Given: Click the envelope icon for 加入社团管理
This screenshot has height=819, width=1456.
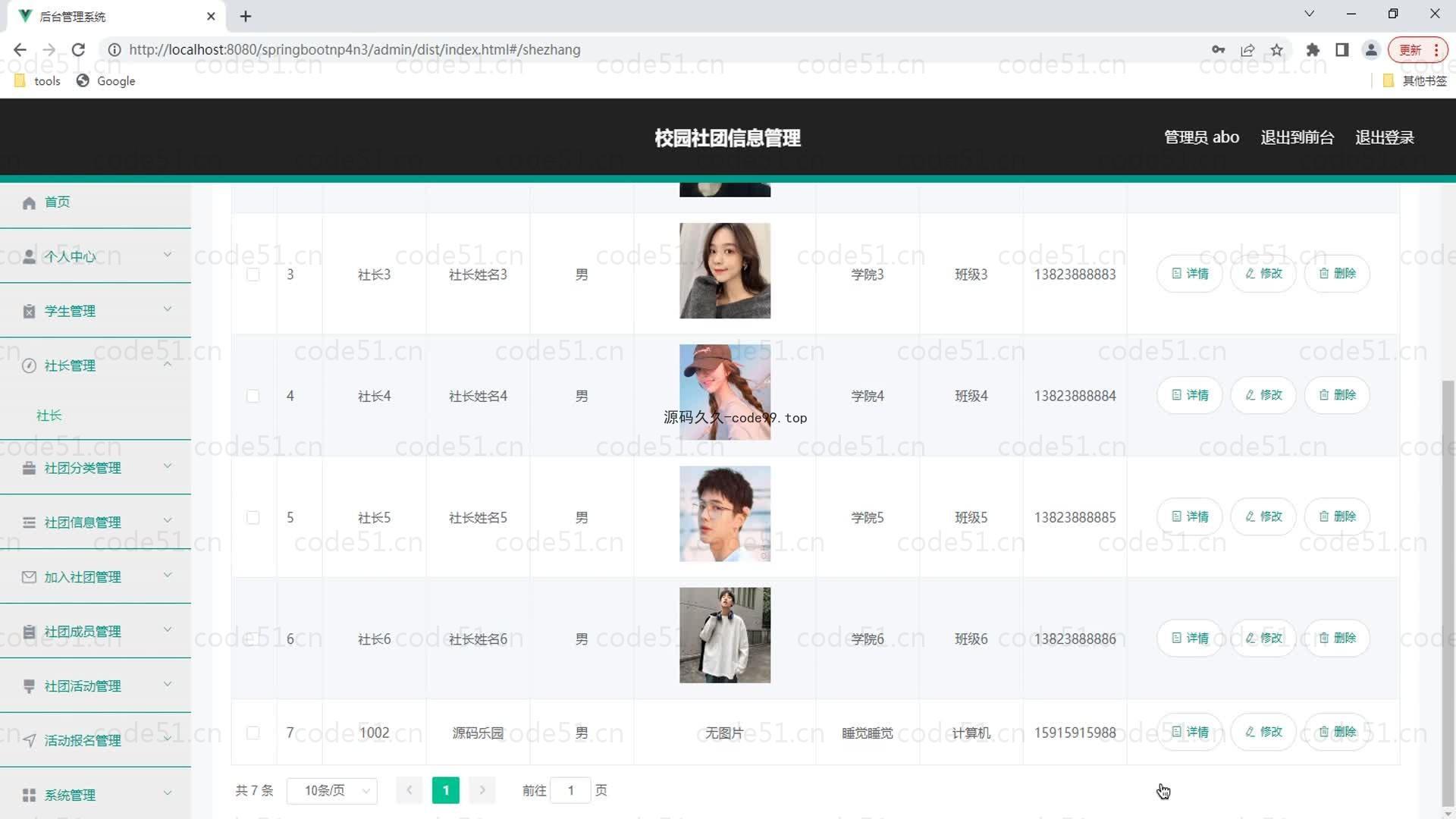Looking at the screenshot, I should point(29,577).
